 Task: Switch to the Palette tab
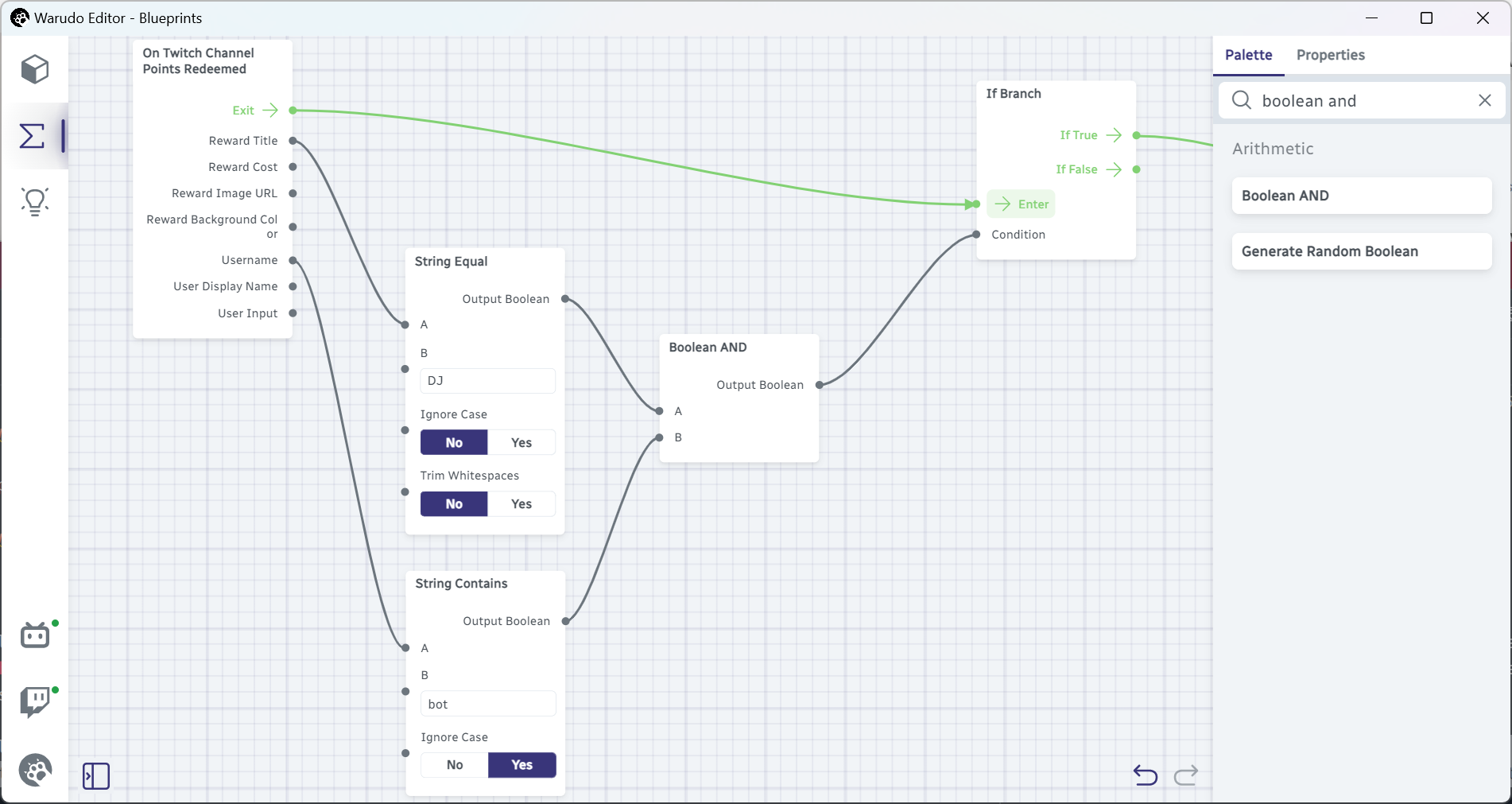coord(1248,55)
